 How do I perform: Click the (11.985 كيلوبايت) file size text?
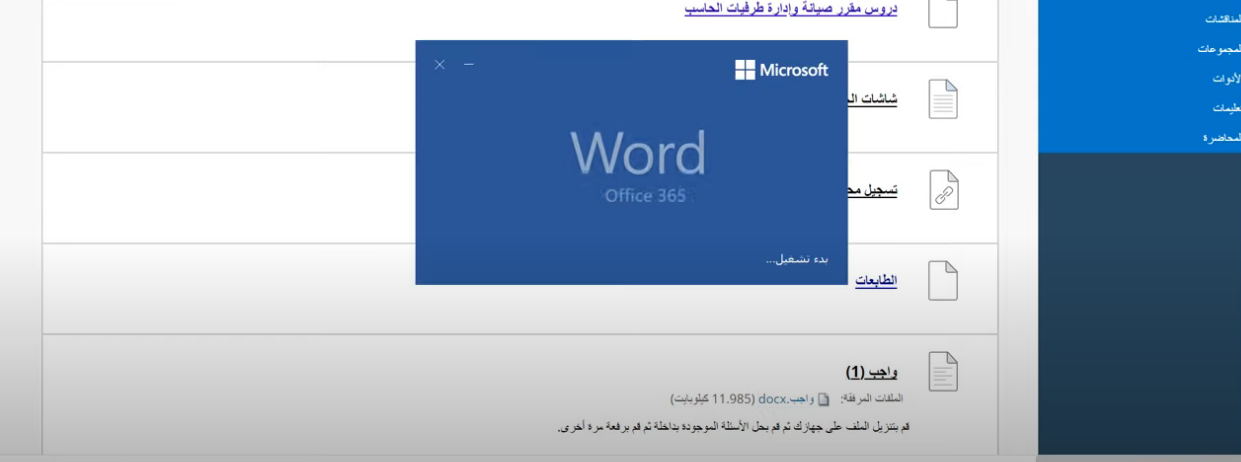pos(712,399)
